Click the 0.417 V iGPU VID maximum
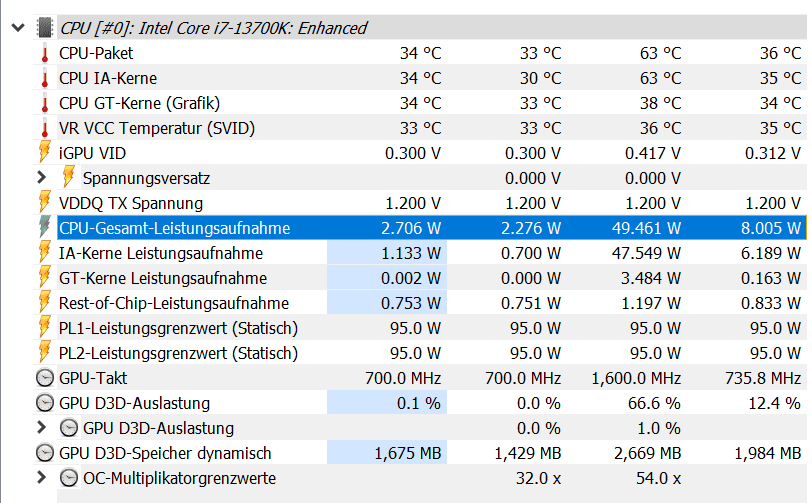This screenshot has height=503, width=812. (x=653, y=153)
